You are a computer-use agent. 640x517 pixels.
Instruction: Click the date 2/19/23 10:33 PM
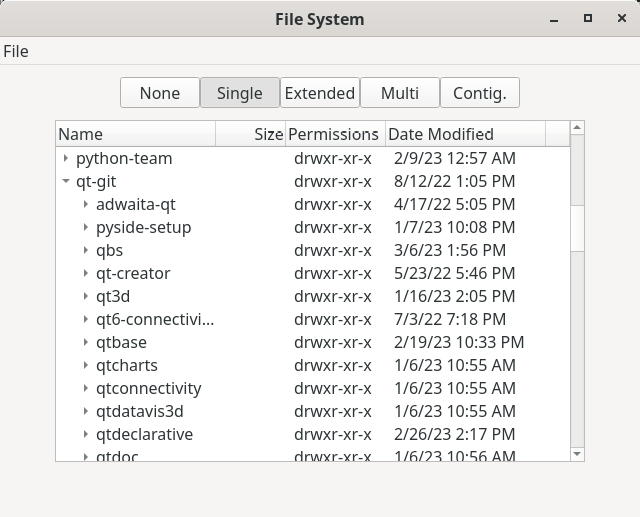click(459, 342)
